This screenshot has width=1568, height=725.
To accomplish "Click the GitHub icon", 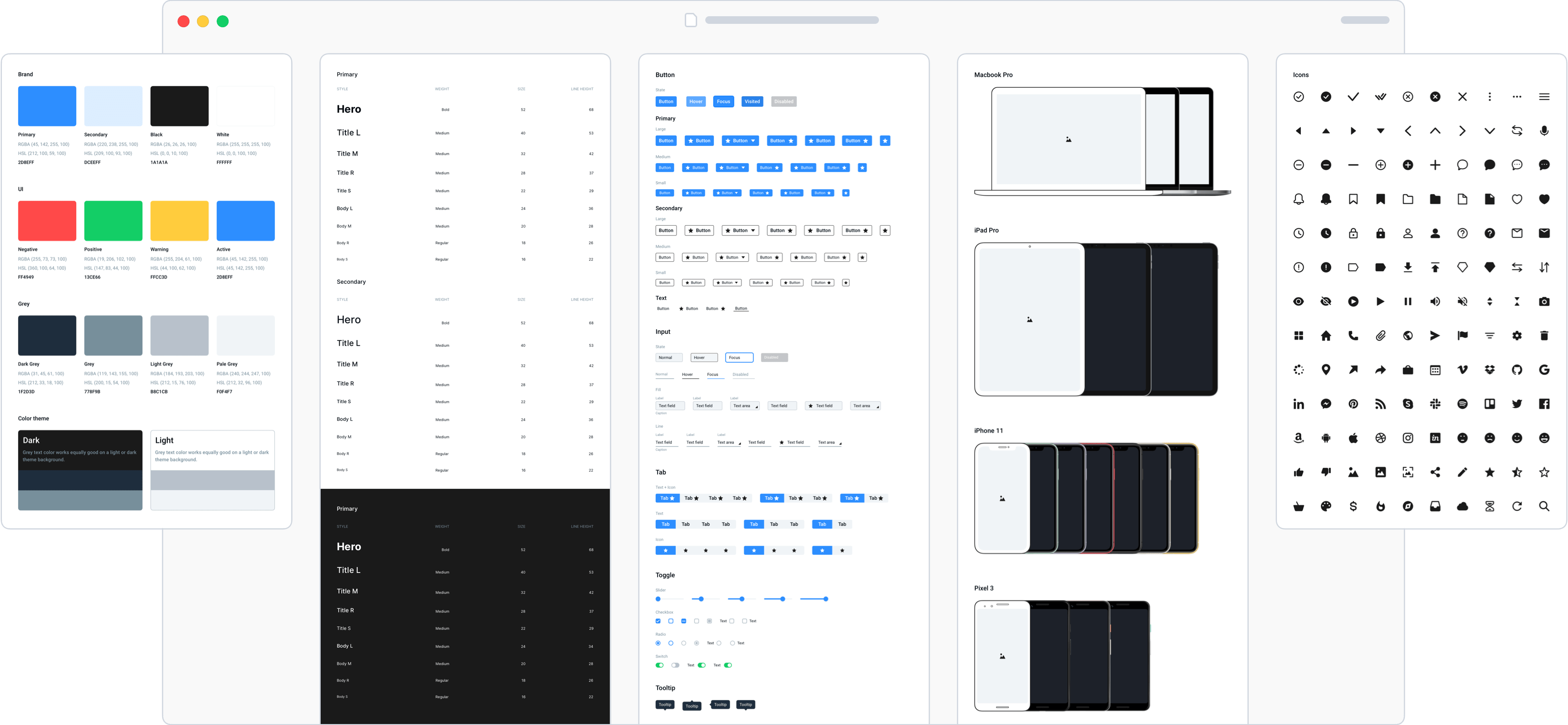I will click(1517, 369).
